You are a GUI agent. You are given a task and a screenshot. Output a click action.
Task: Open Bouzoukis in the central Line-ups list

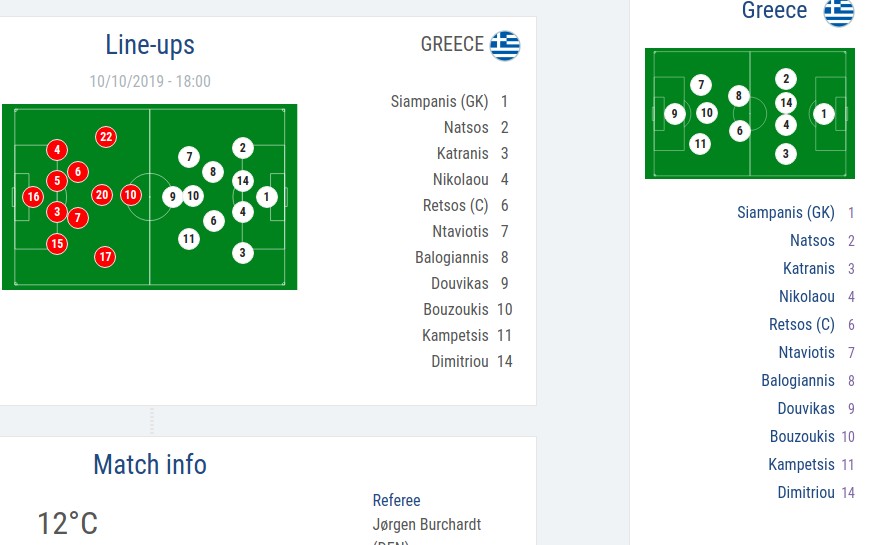[x=454, y=309]
